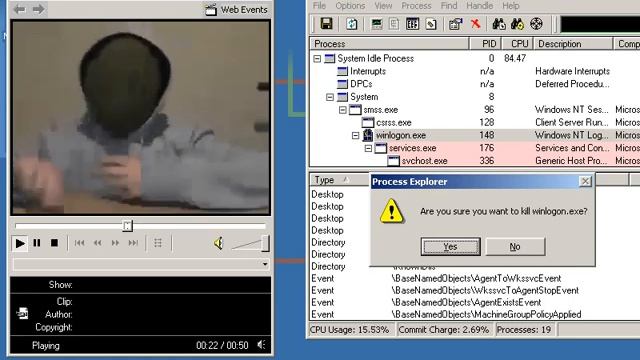Click the CPU Usage status bar entry
This screenshot has height=360, width=640.
tap(350, 330)
